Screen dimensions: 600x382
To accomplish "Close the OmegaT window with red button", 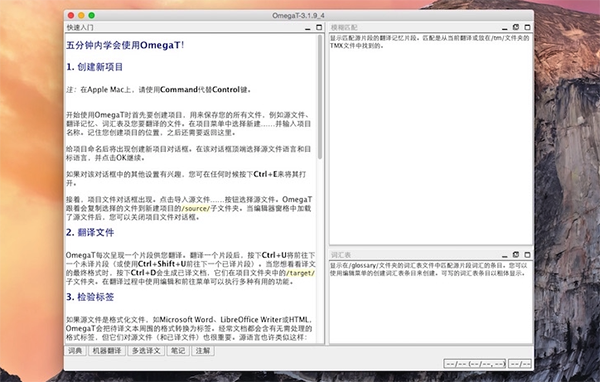I will (x=71, y=15).
